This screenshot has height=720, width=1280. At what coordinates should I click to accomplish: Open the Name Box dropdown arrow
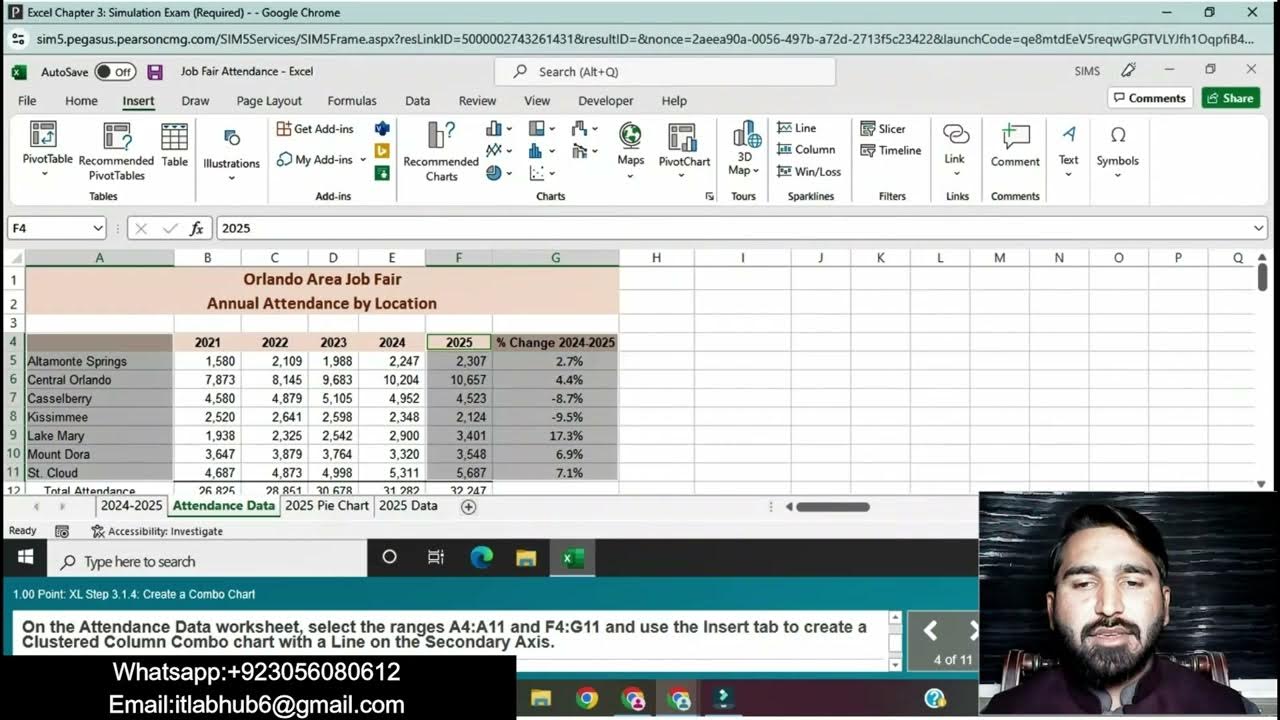(97, 228)
